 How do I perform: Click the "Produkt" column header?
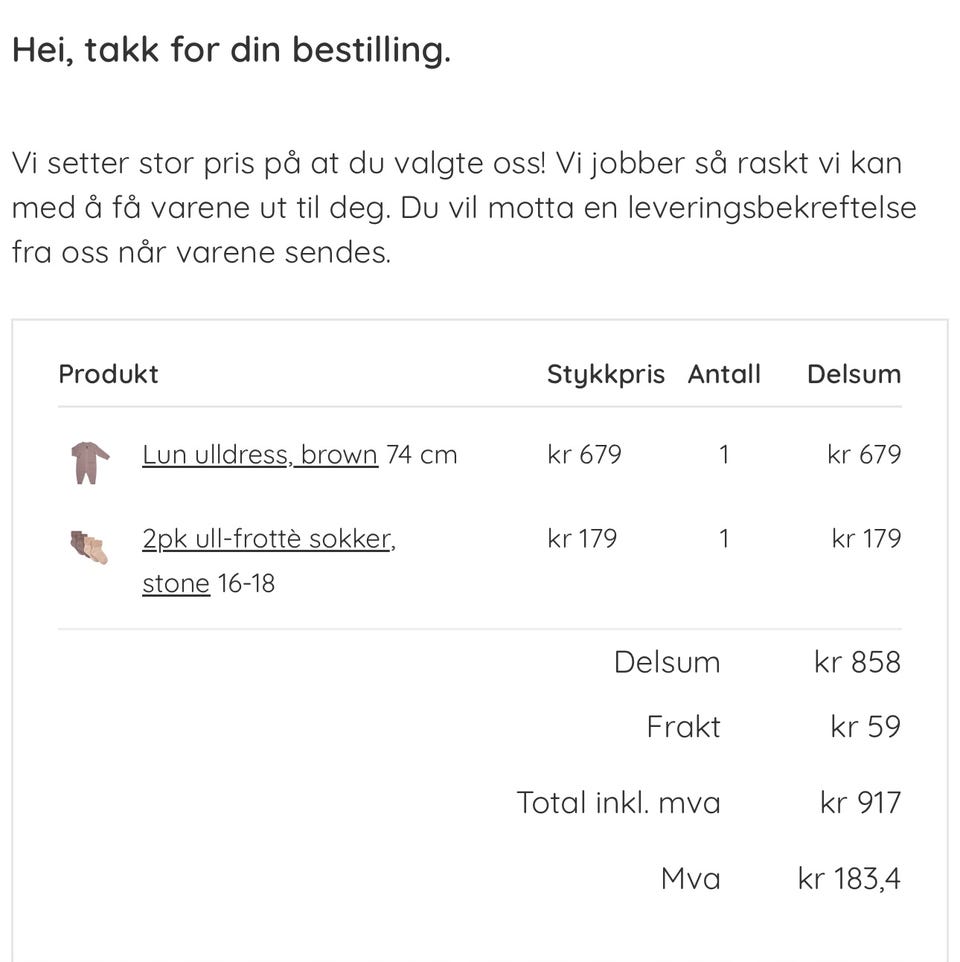click(108, 374)
